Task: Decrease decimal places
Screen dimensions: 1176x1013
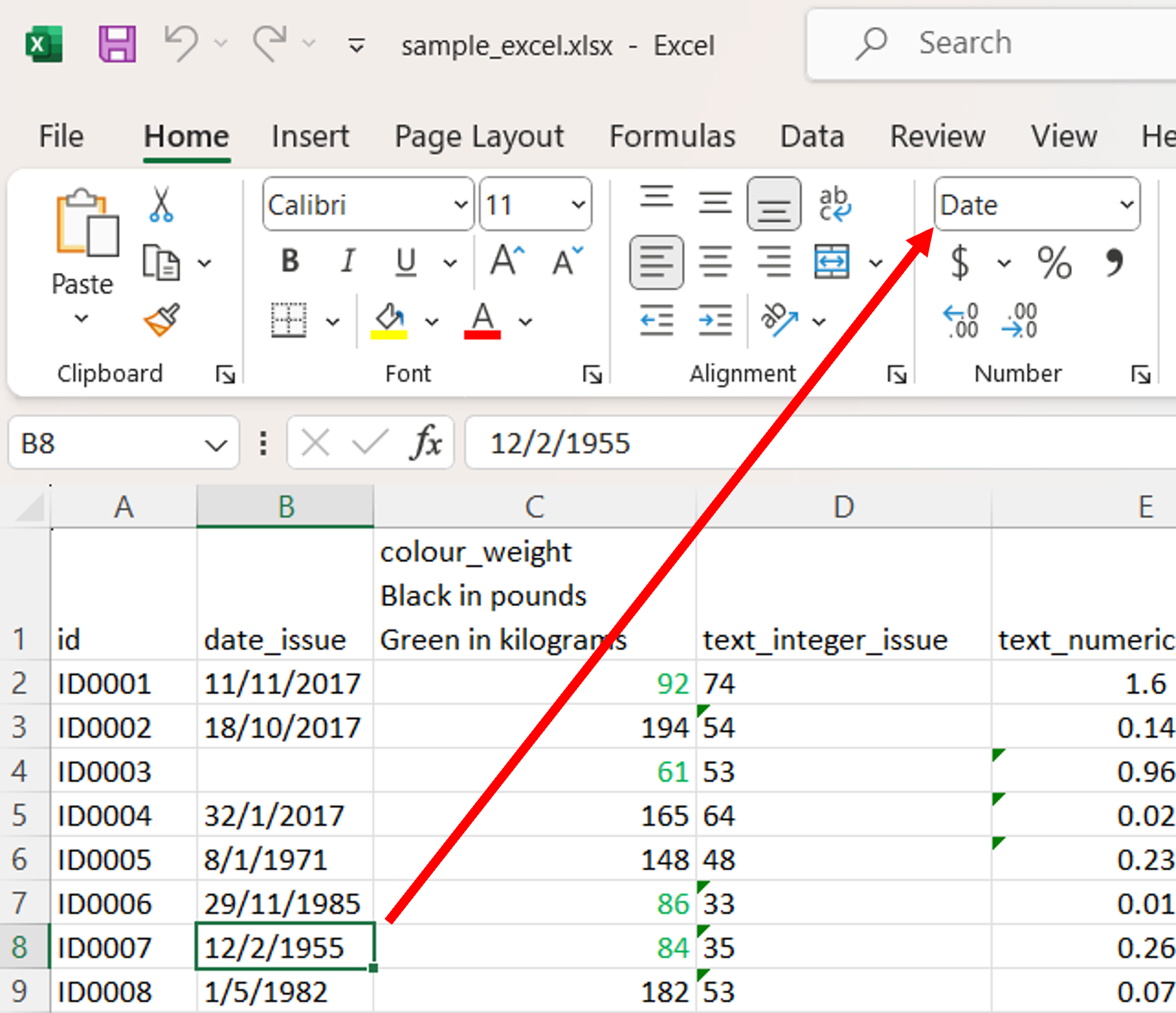Action: (x=1019, y=321)
